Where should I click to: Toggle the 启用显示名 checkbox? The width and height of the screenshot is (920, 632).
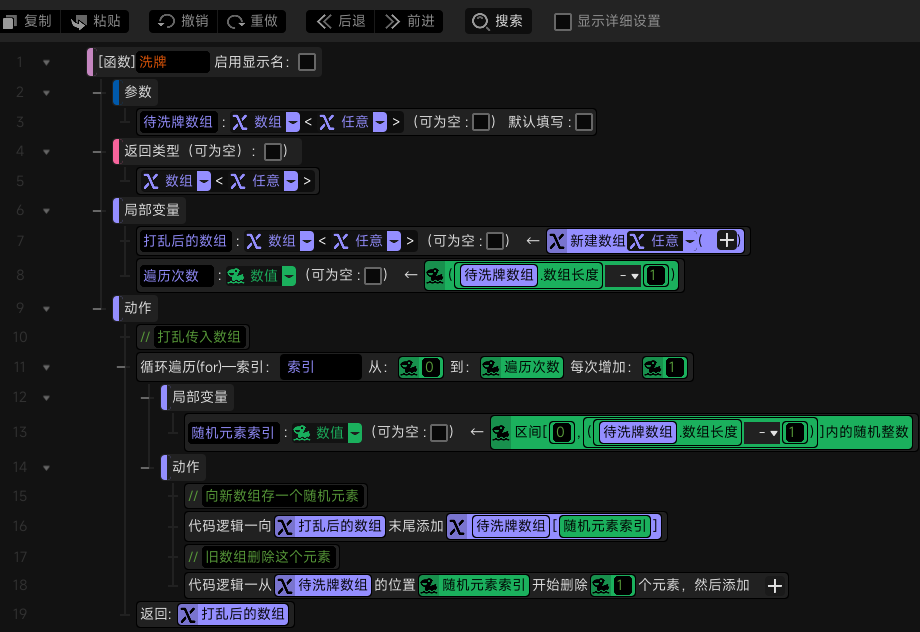tap(307, 62)
